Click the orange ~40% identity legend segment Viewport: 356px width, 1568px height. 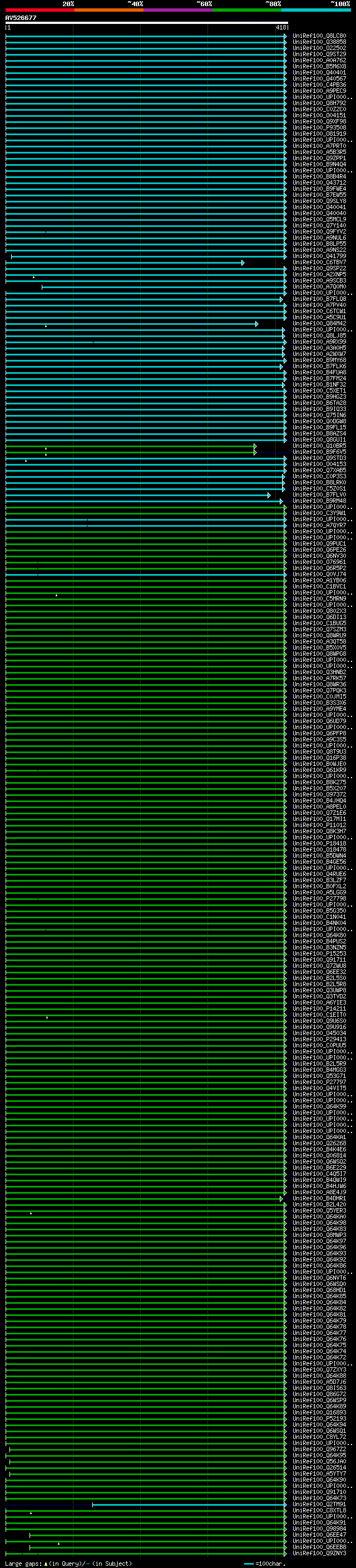pyautogui.click(x=109, y=10)
